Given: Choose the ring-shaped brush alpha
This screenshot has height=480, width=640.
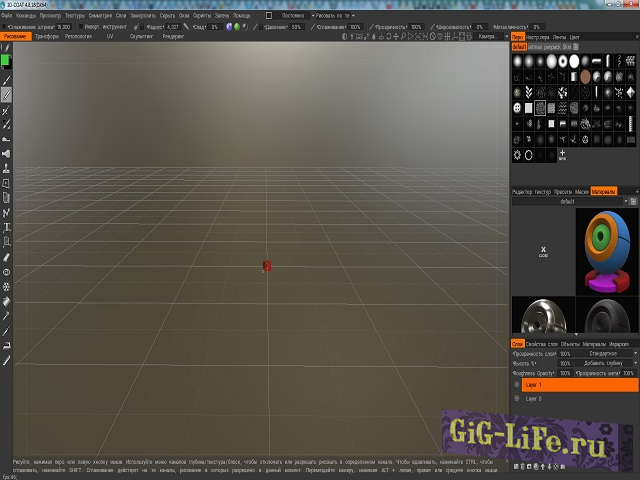Looking at the screenshot, I should click(529, 155).
